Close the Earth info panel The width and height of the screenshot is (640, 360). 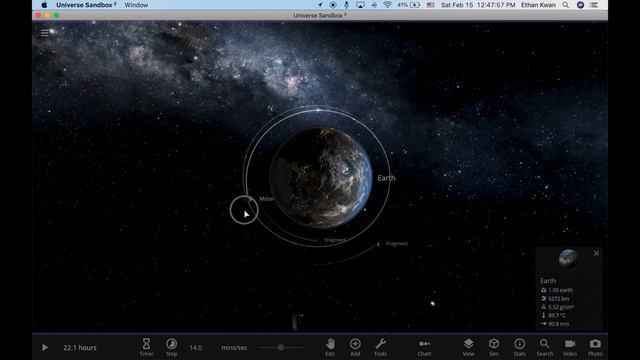coord(596,253)
